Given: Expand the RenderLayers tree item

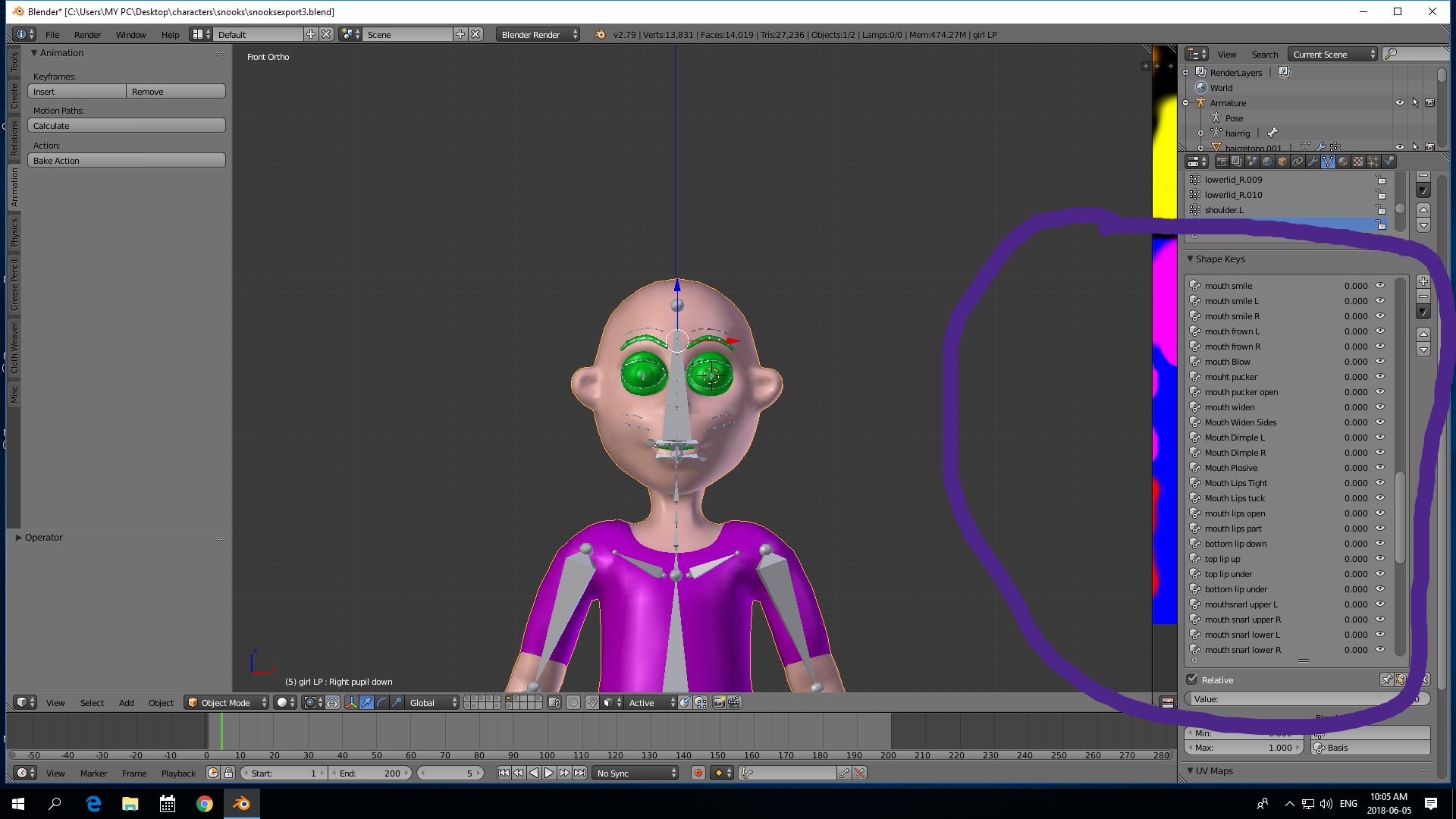Looking at the screenshot, I should click(1186, 73).
